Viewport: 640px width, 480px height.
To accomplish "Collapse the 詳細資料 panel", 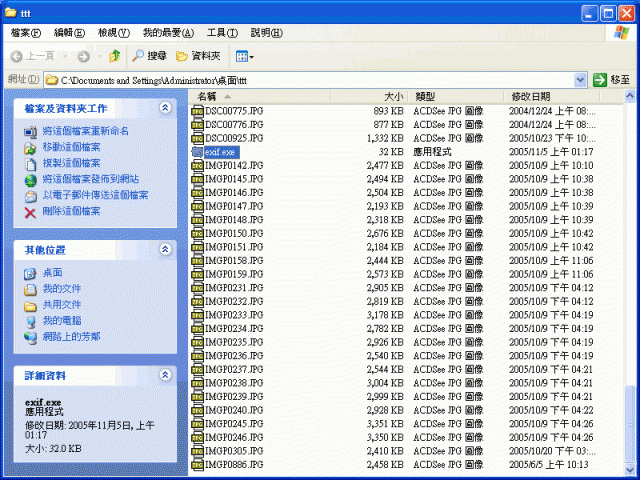I will click(x=165, y=375).
